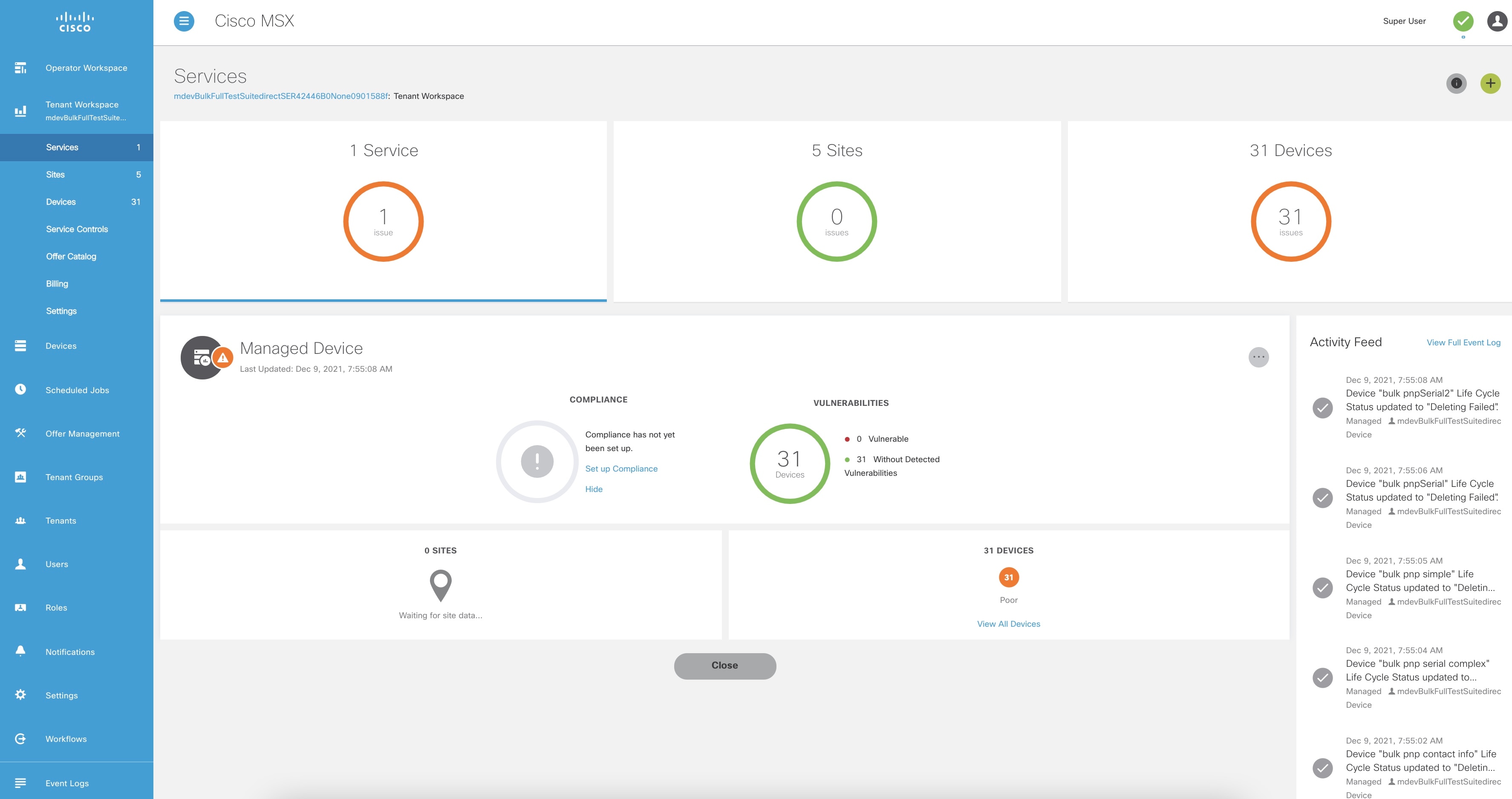Viewport: 1512px width, 799px height.
Task: Click the hamburger menu toggle icon
Action: click(184, 21)
